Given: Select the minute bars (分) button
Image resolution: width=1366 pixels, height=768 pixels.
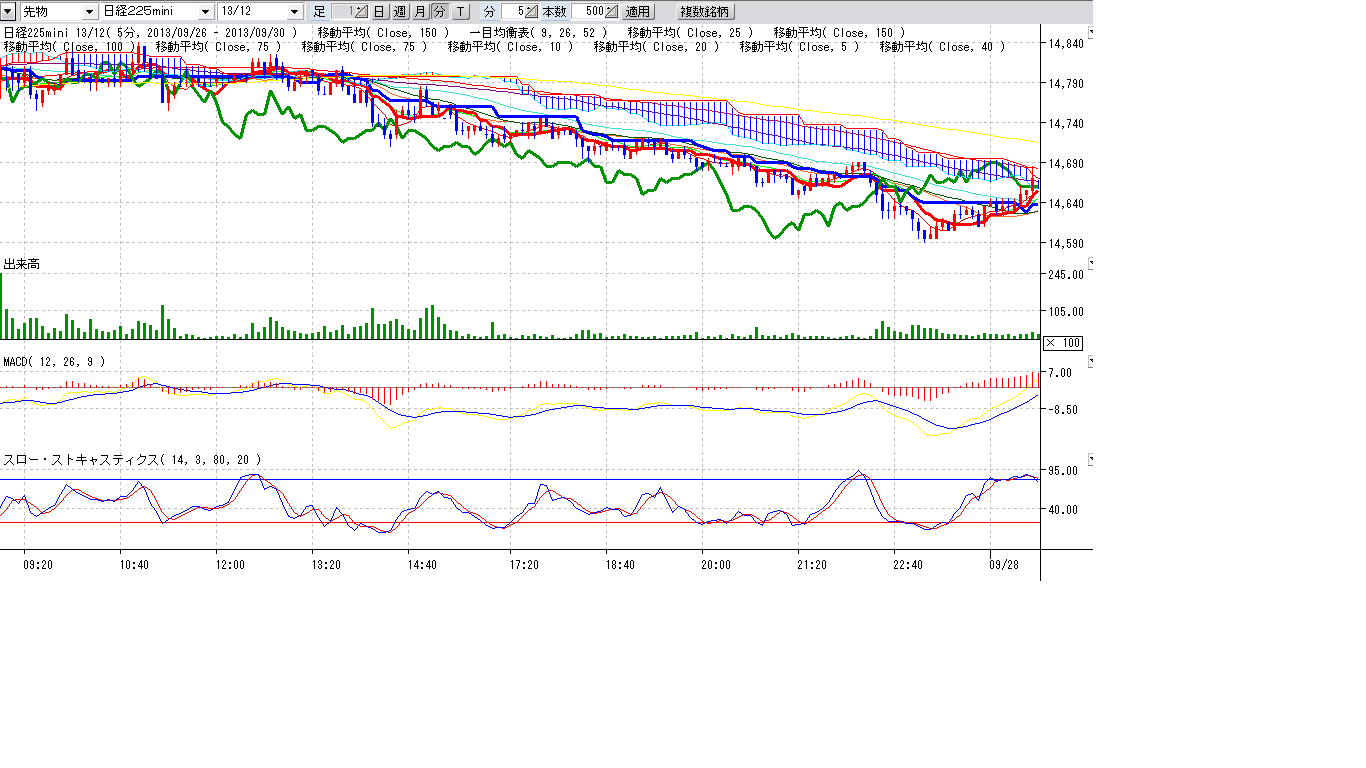Looking at the screenshot, I should 439,12.
